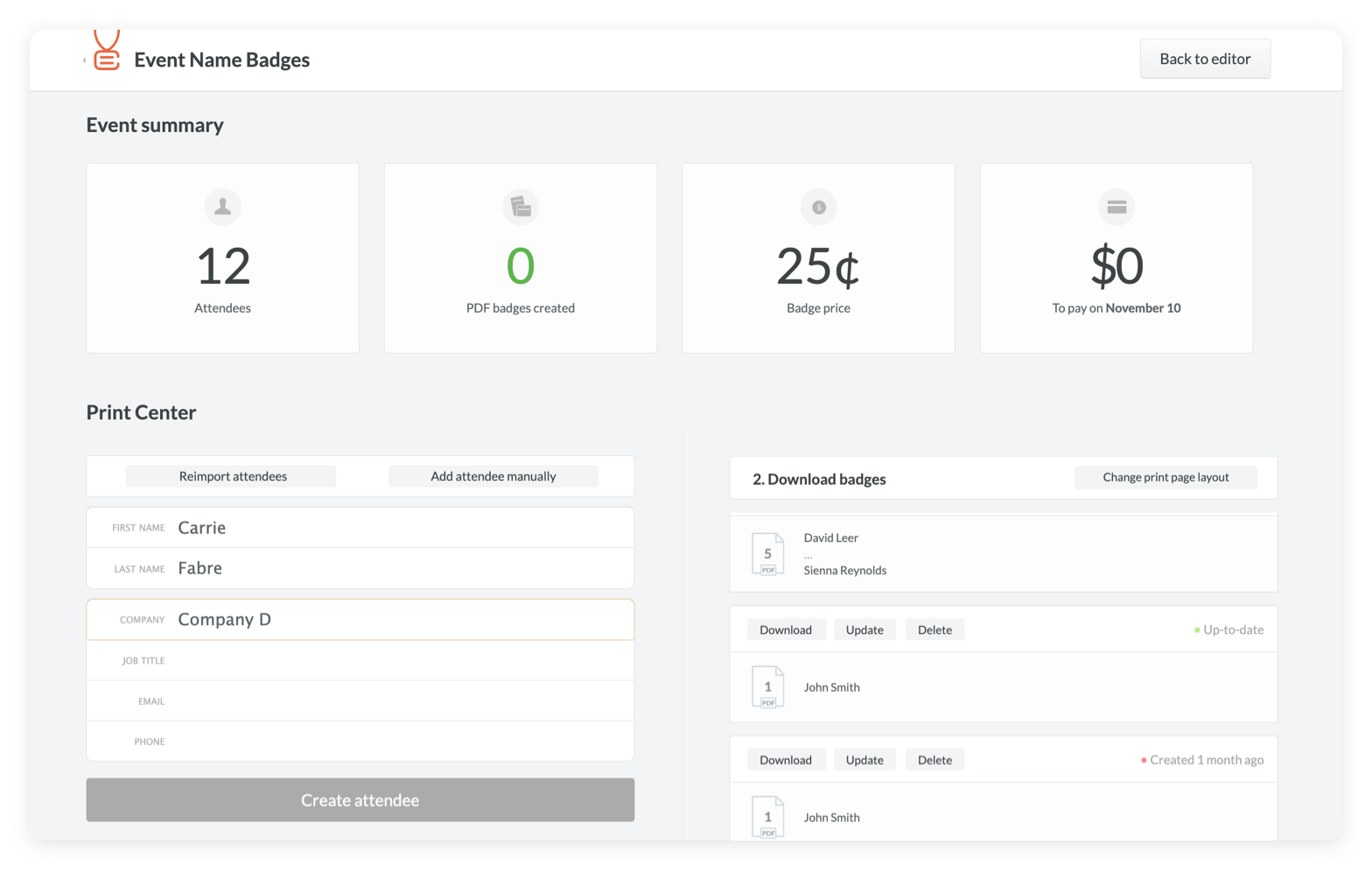Go back to editor
This screenshot has width=1372, height=872.
(1205, 59)
